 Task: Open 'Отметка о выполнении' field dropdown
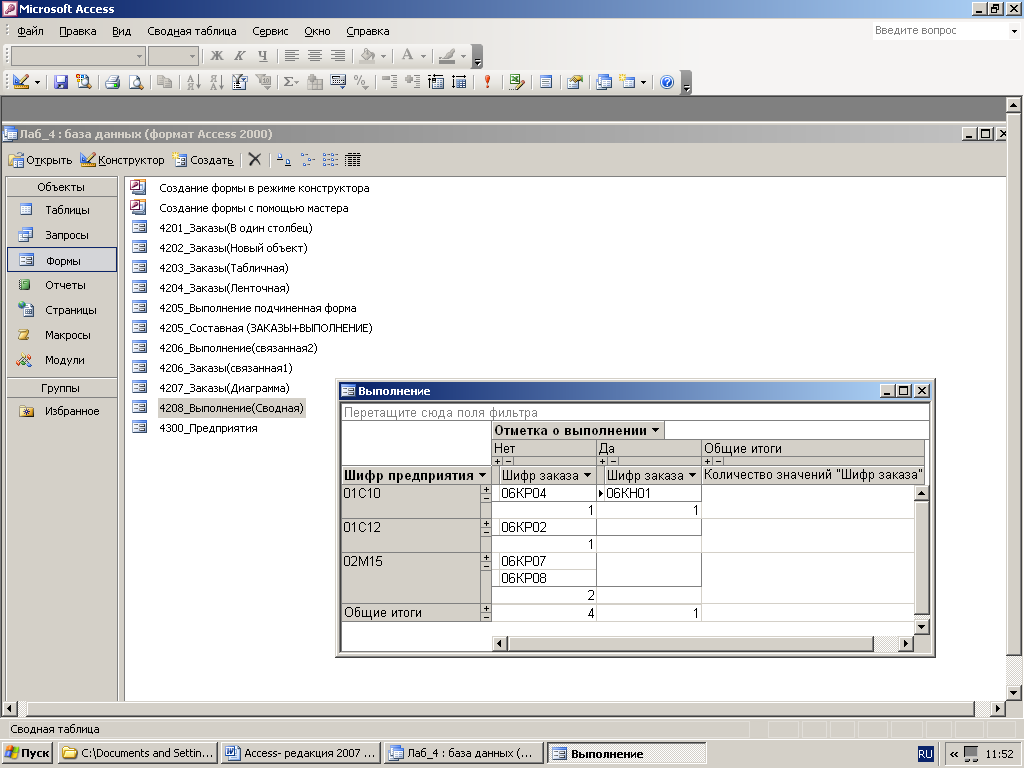point(655,430)
